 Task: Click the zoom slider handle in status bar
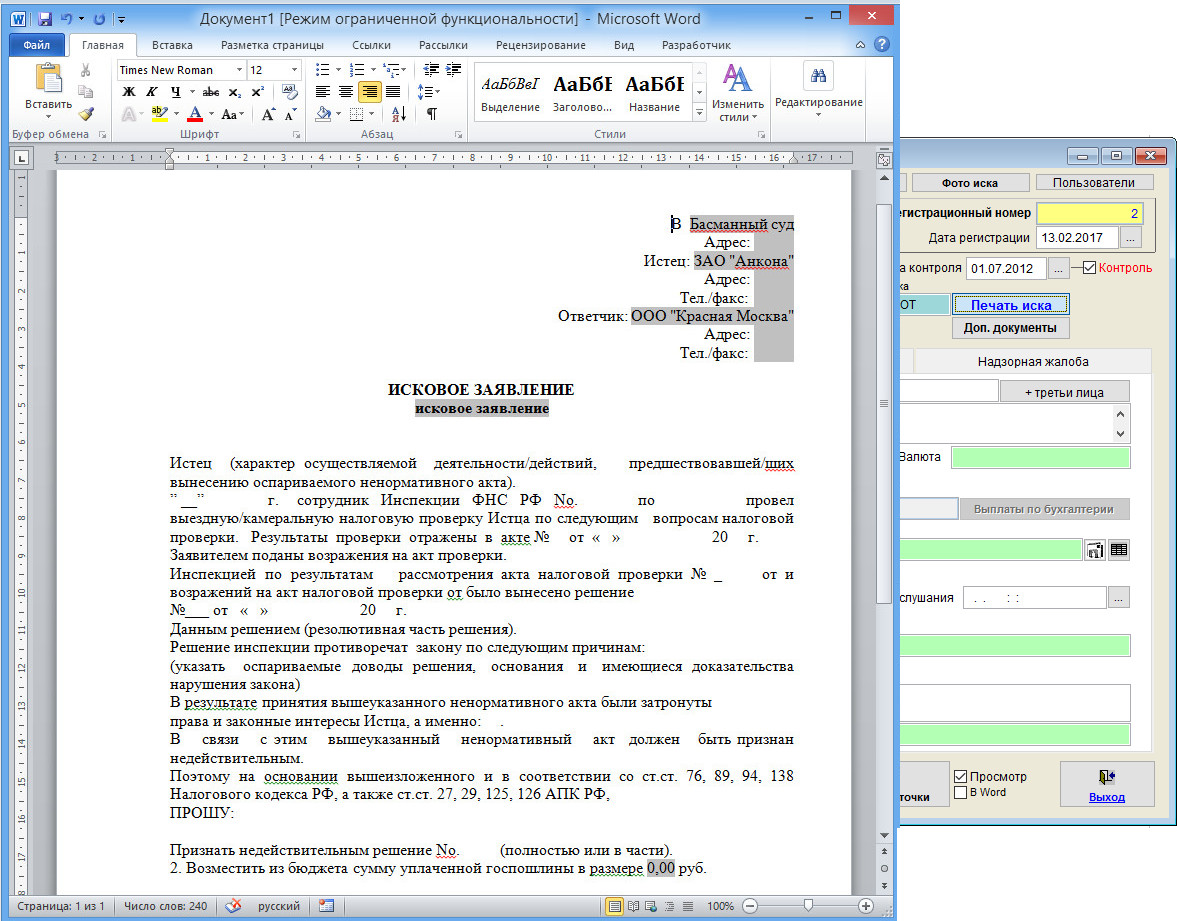808,905
